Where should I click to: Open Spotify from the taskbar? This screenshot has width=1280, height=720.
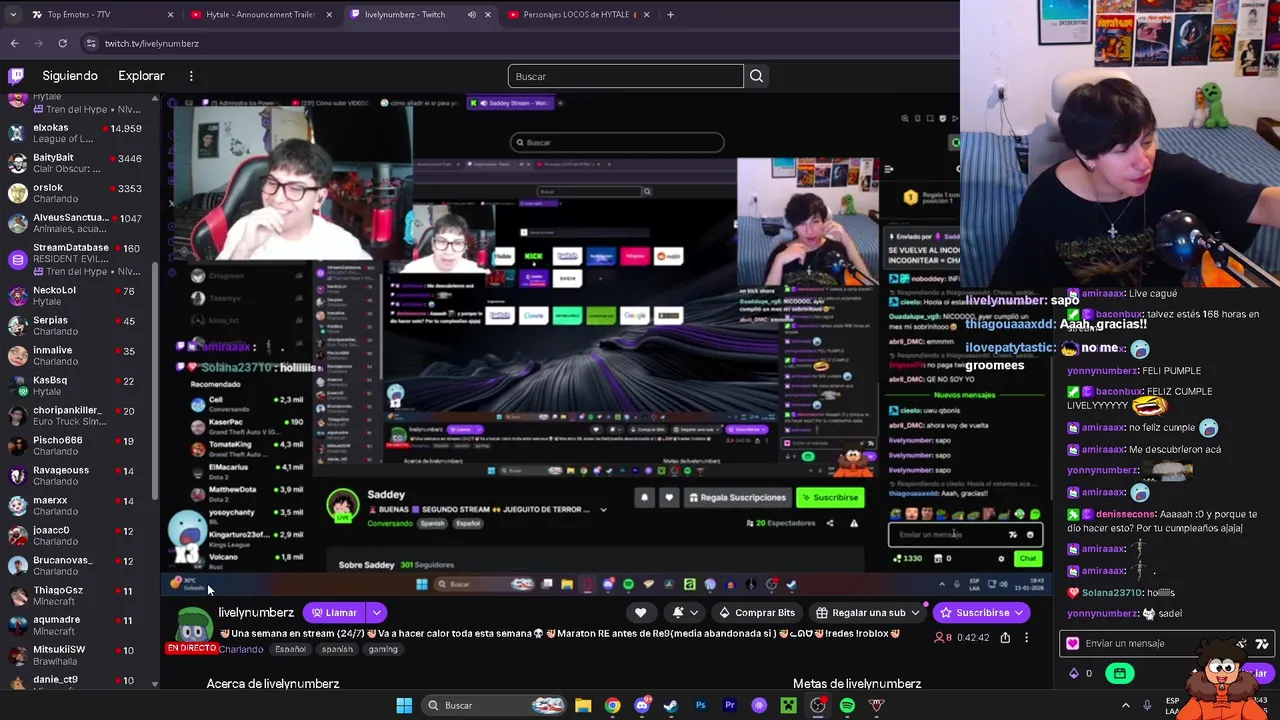pyautogui.click(x=847, y=705)
